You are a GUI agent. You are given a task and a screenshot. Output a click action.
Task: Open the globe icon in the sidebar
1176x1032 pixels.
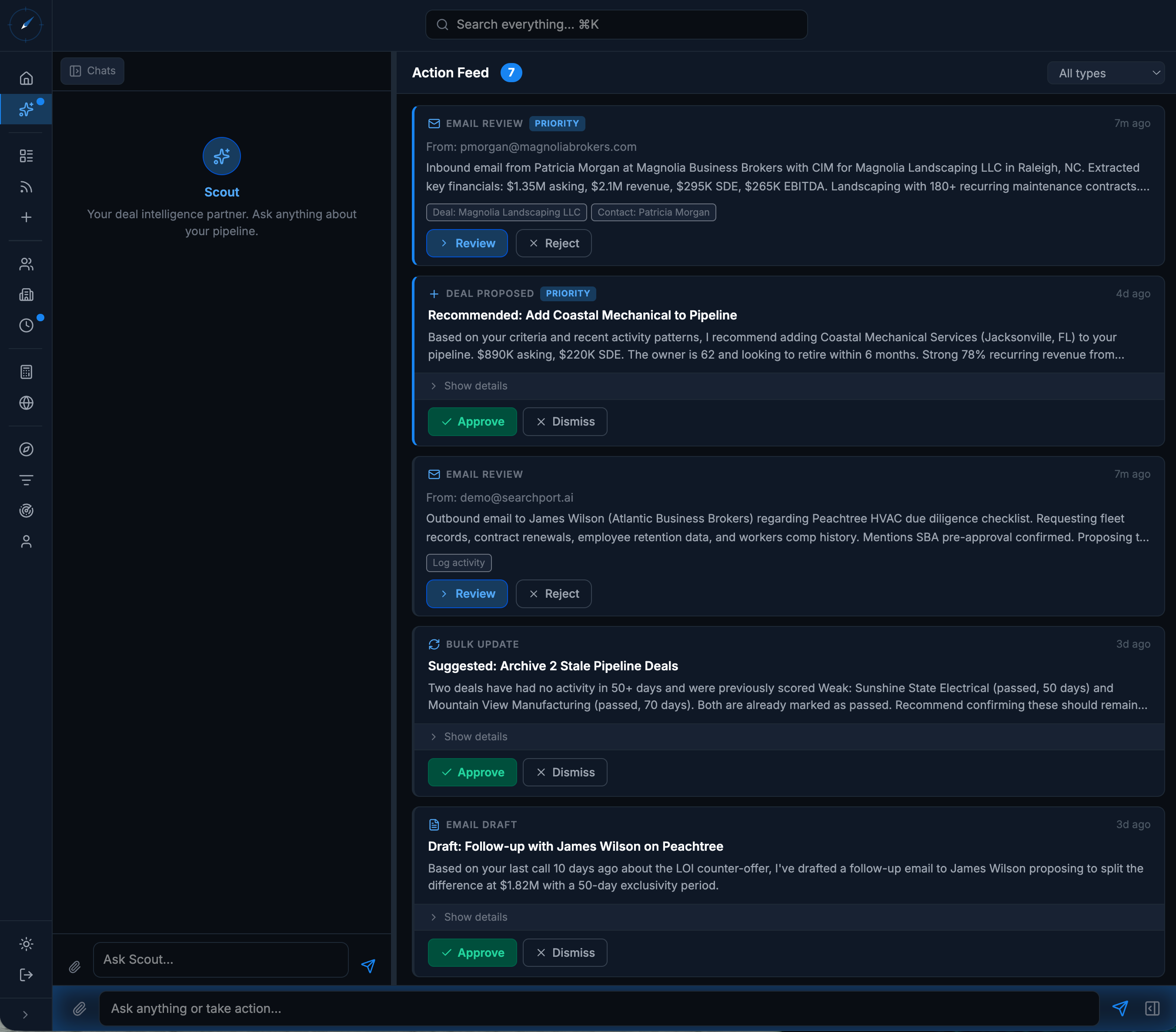(x=26, y=403)
